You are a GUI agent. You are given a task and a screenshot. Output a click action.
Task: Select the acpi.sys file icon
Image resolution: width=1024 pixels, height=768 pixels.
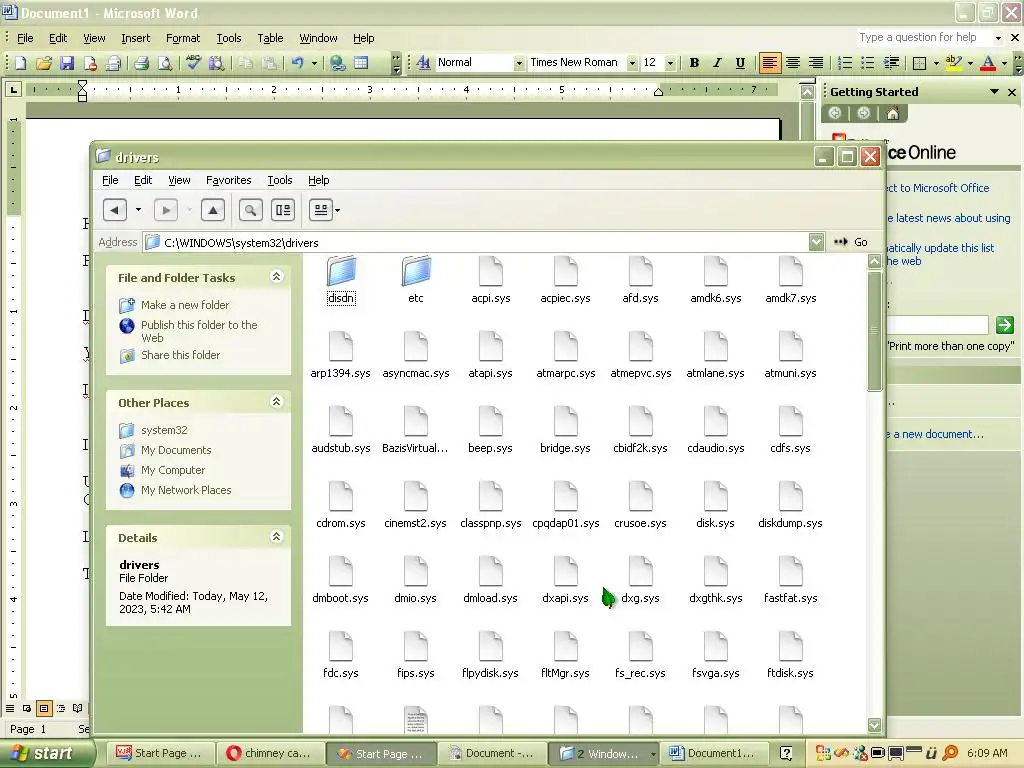tap(490, 272)
